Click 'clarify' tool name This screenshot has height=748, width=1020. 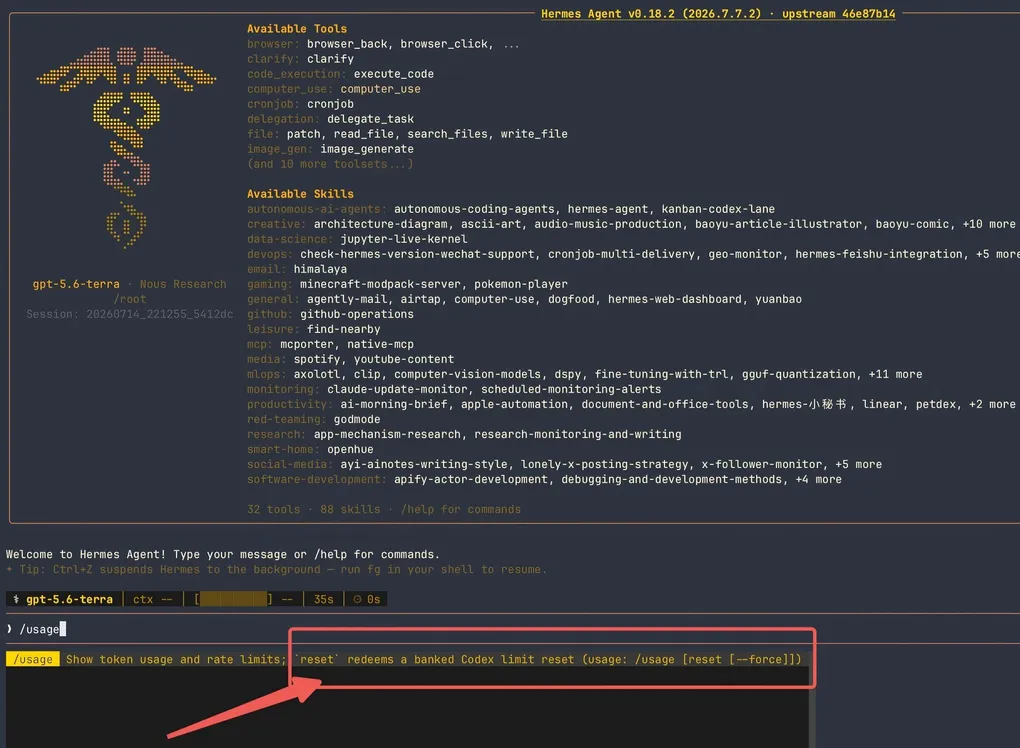330,59
